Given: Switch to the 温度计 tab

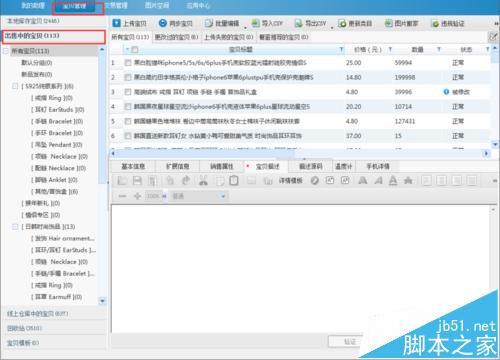Looking at the screenshot, I should (344, 166).
